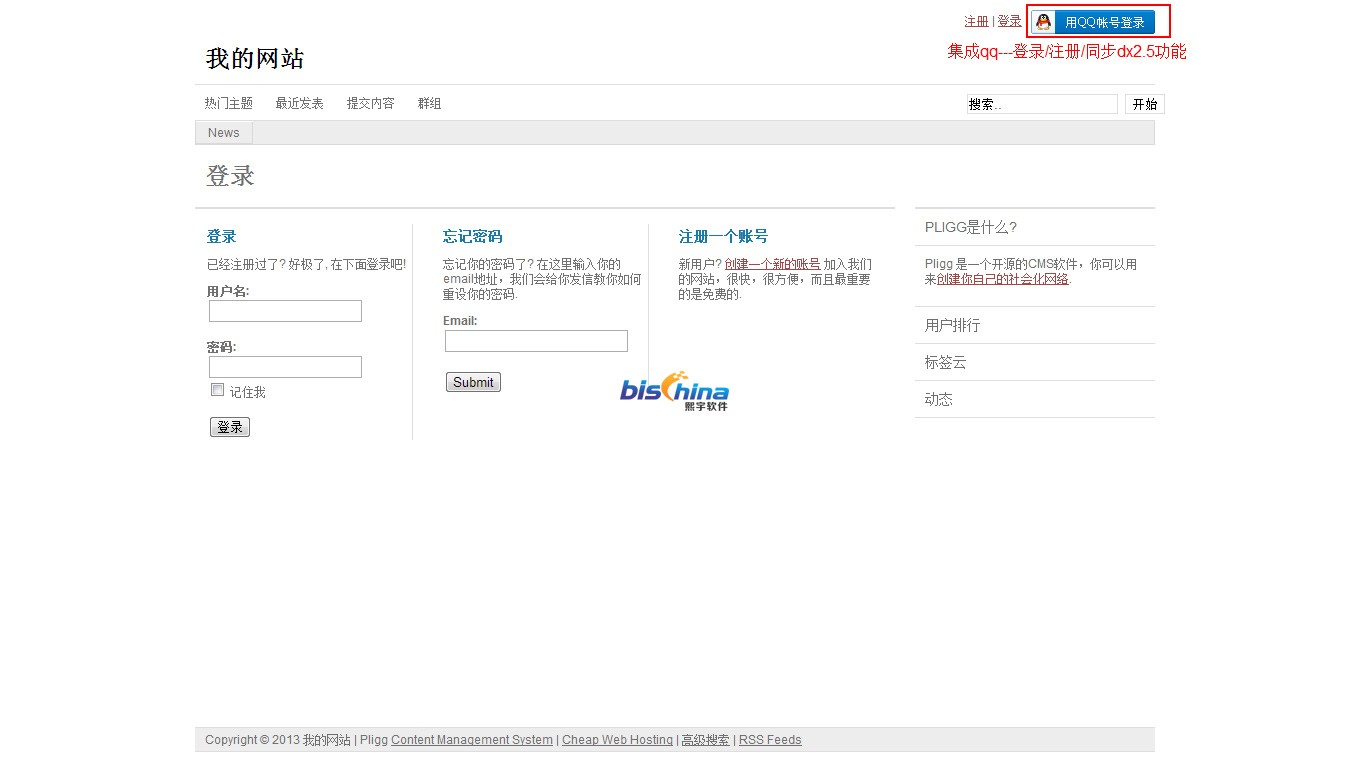Screen dimensions: 1349x782
Task: Click the 开始 search button
Action: tap(1145, 104)
